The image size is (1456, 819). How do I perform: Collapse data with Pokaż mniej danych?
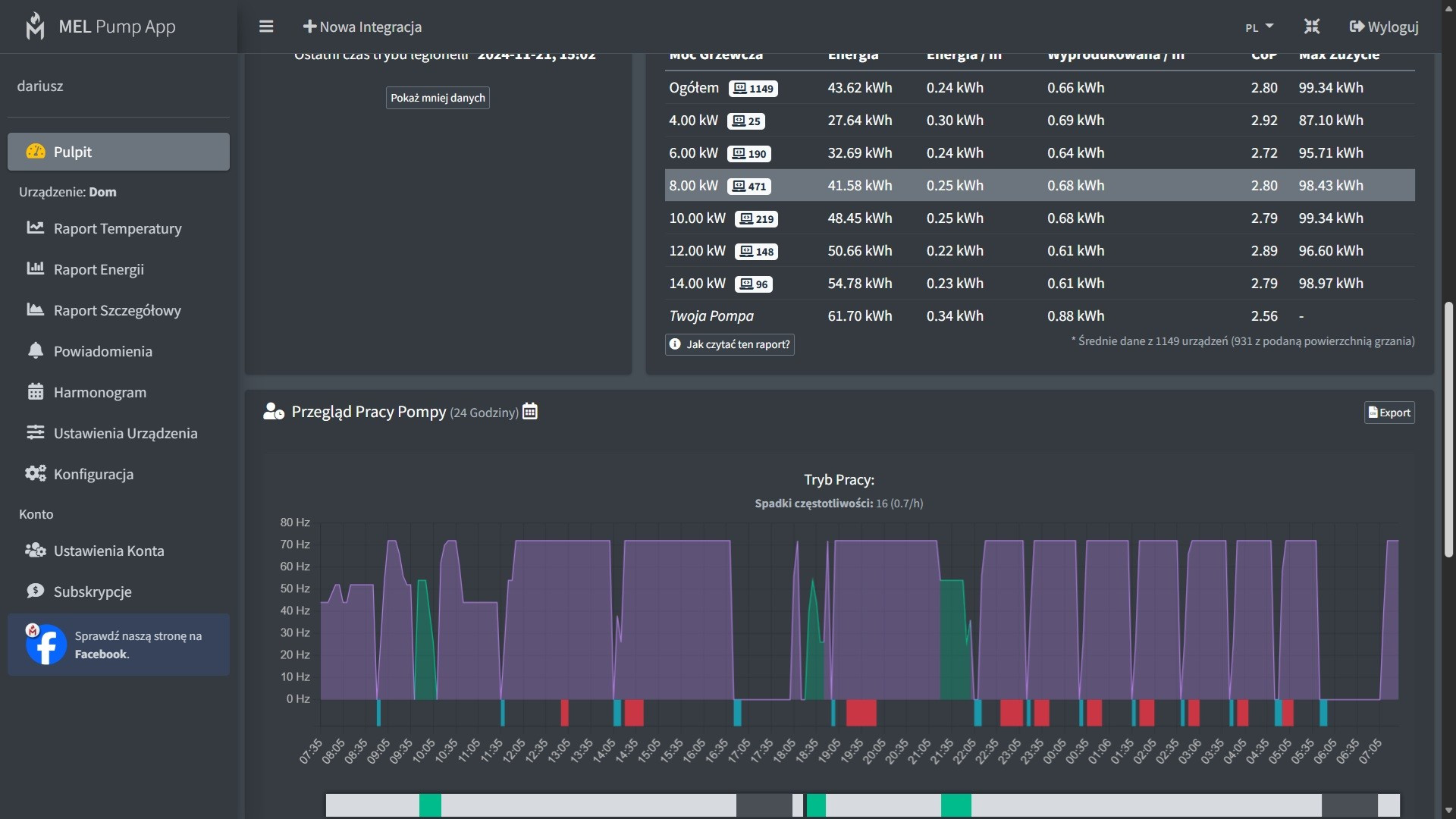(438, 98)
